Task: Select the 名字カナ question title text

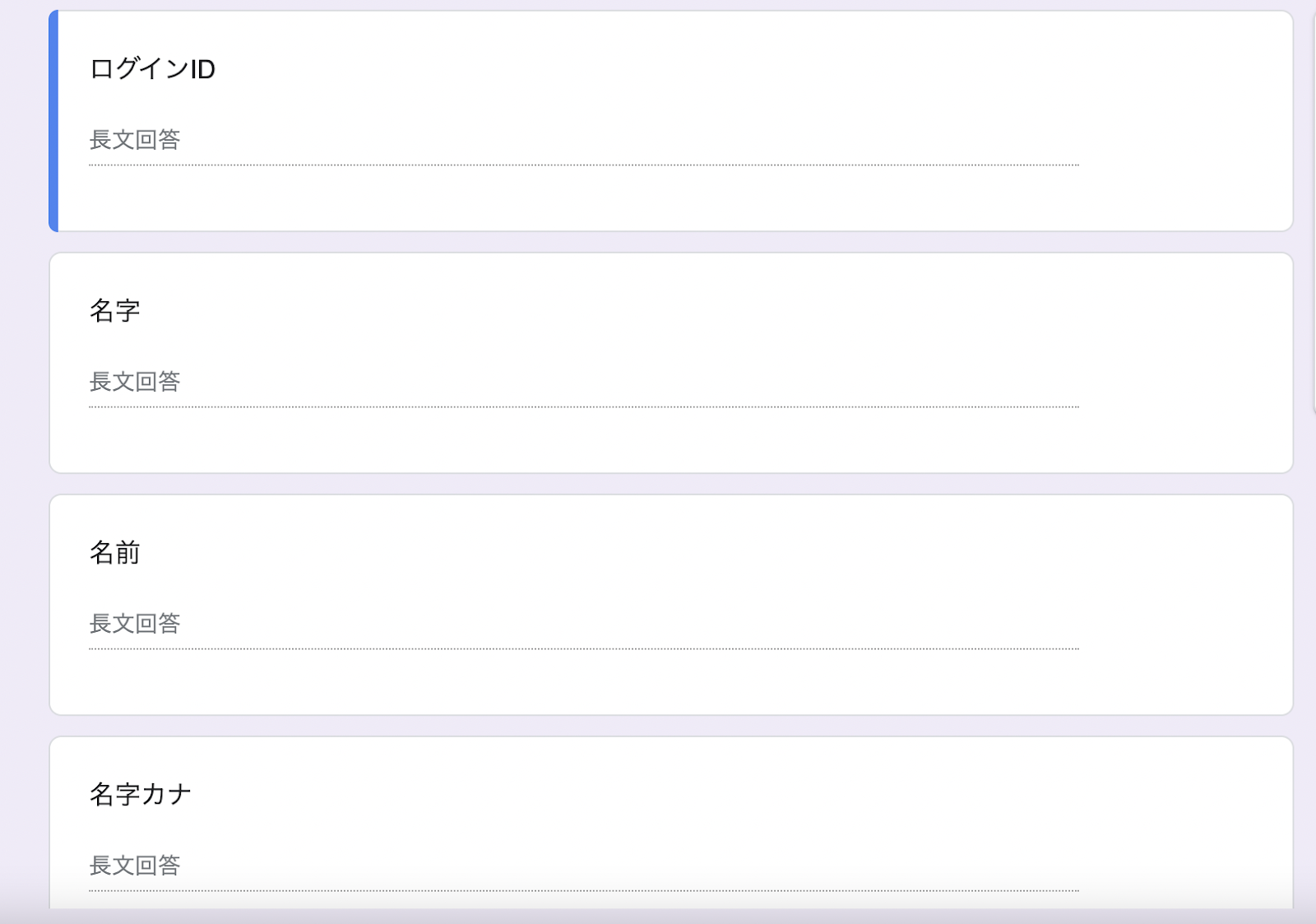Action: (x=140, y=795)
